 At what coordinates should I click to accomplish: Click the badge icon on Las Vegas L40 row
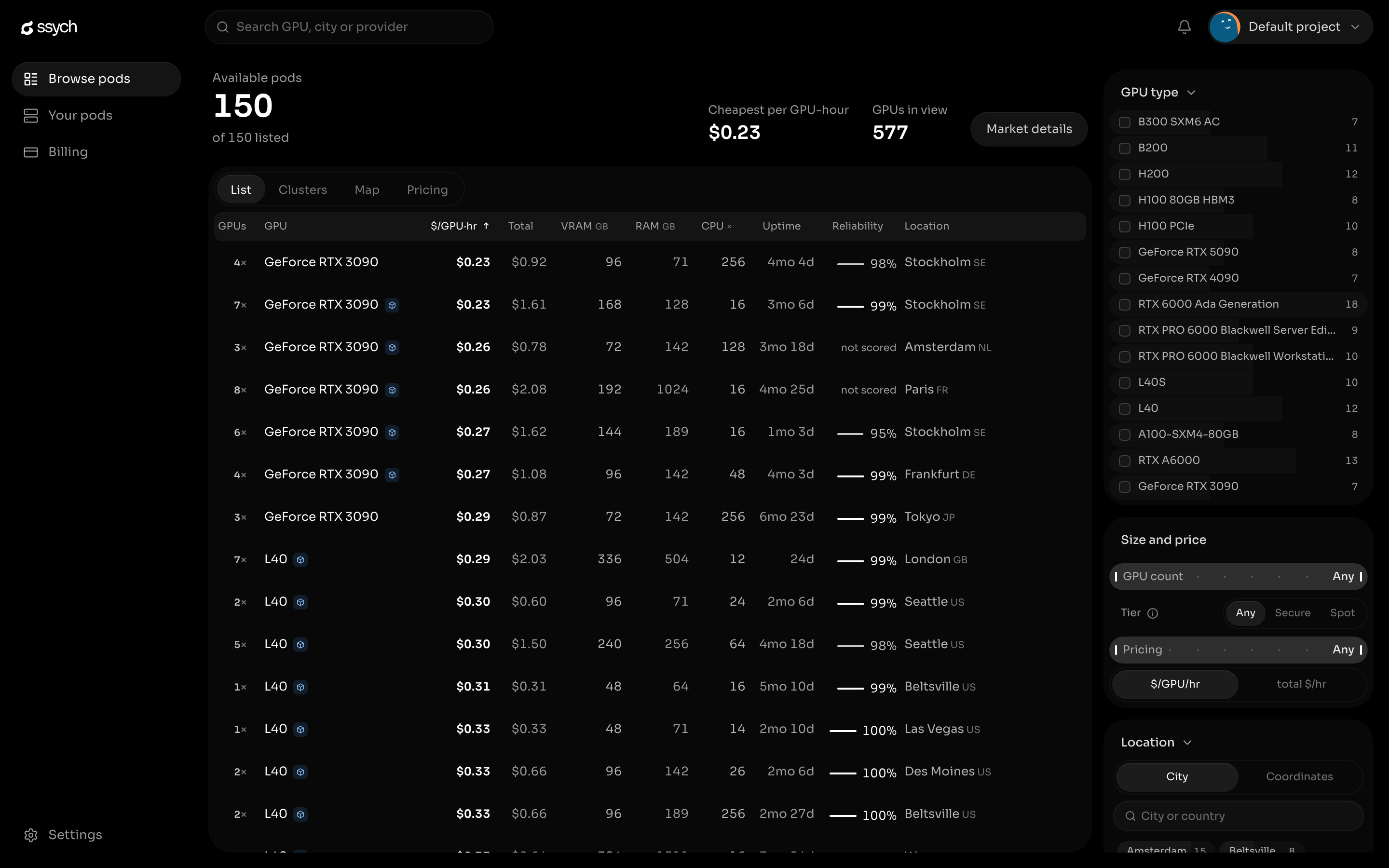pyautogui.click(x=300, y=730)
